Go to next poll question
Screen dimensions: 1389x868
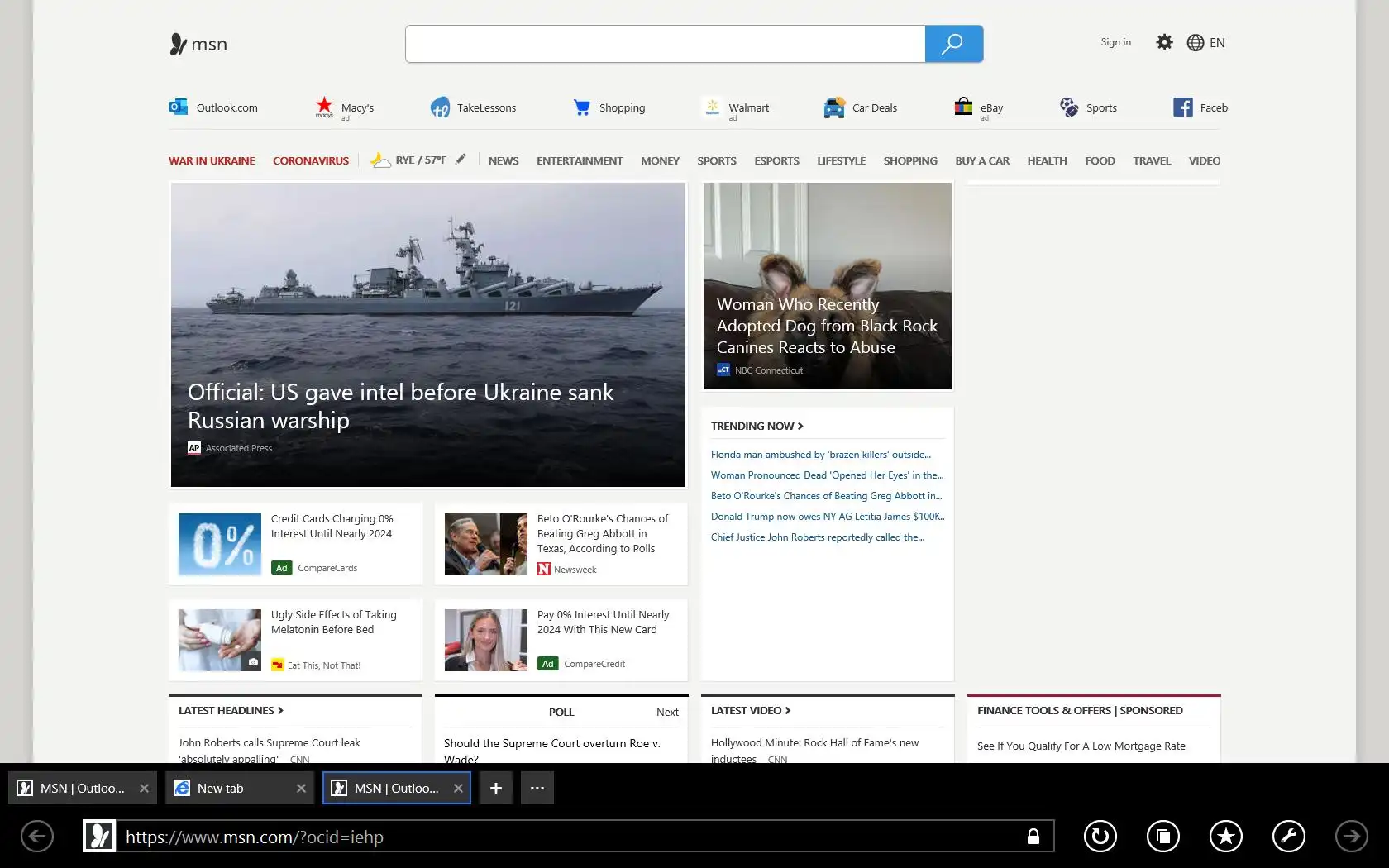click(667, 712)
